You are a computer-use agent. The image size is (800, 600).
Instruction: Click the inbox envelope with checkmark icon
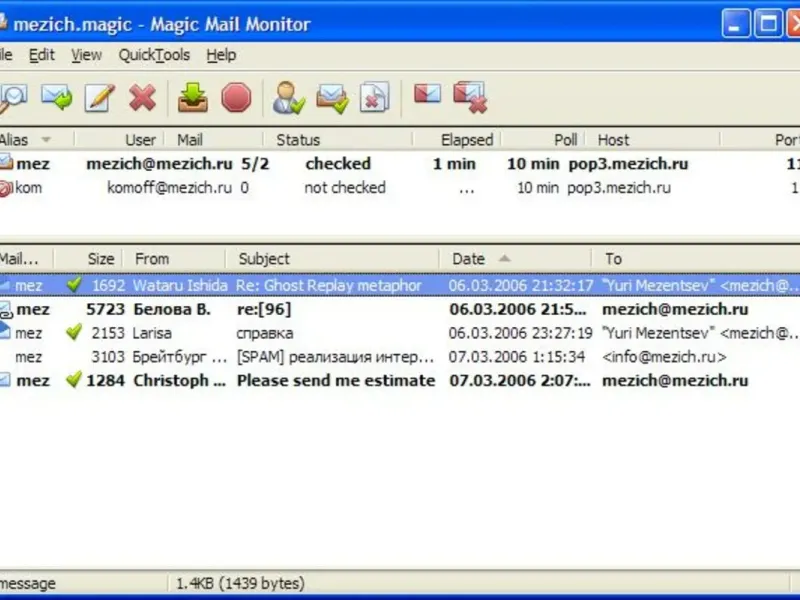click(332, 98)
